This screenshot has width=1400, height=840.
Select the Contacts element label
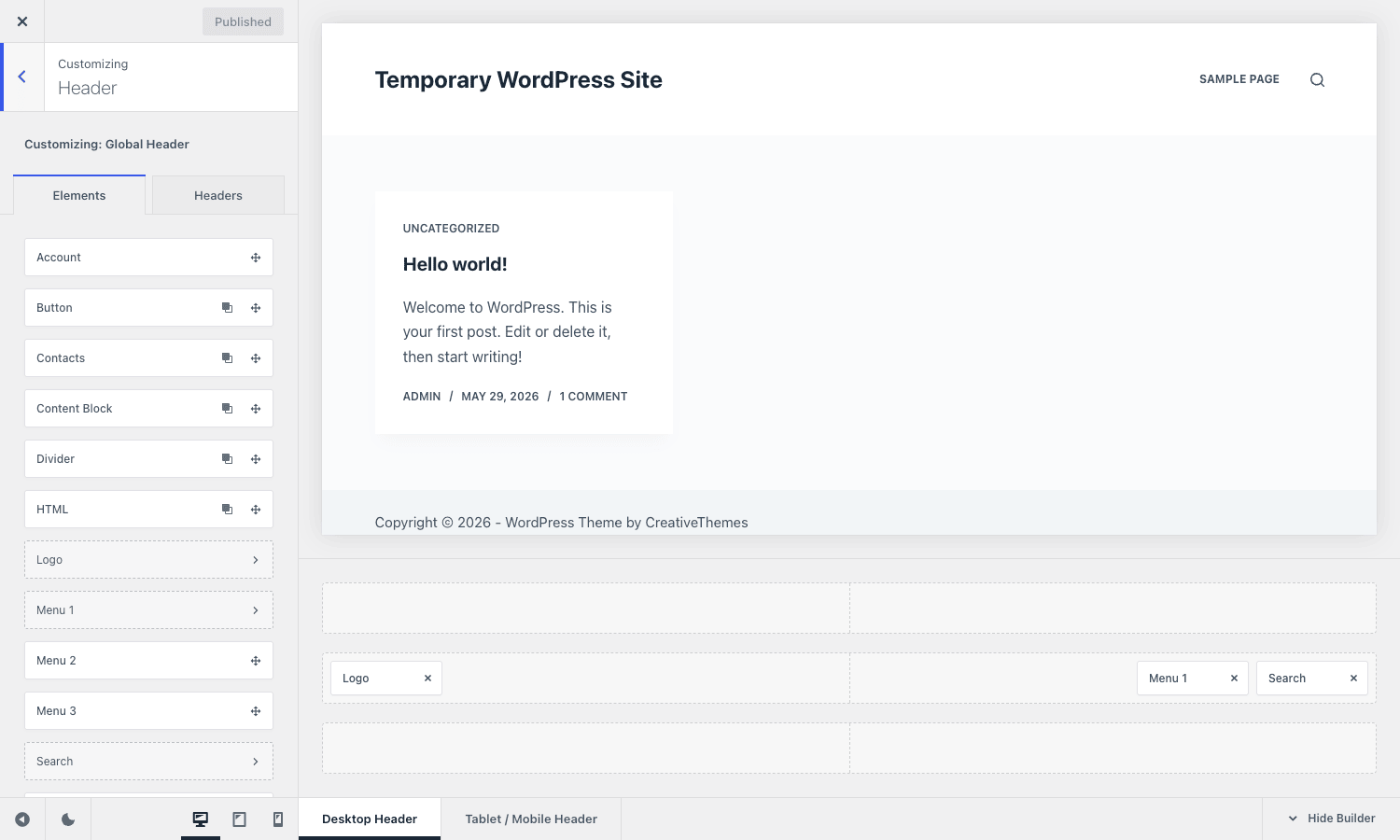[x=61, y=358]
